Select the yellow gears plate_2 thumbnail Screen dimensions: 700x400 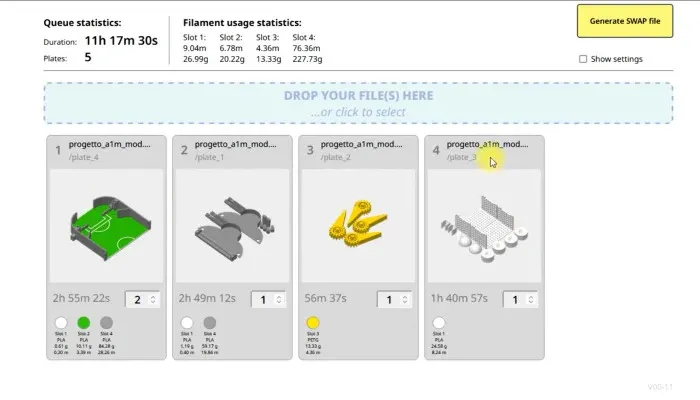358,226
